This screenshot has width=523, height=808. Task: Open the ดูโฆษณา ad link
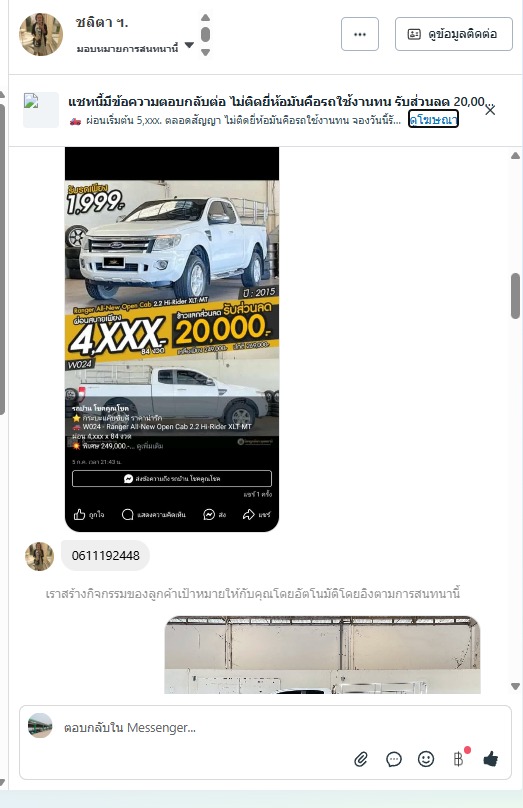(x=433, y=120)
